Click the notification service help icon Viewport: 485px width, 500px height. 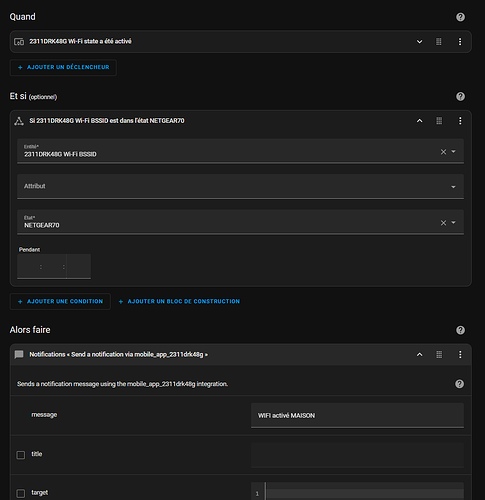pos(459,384)
